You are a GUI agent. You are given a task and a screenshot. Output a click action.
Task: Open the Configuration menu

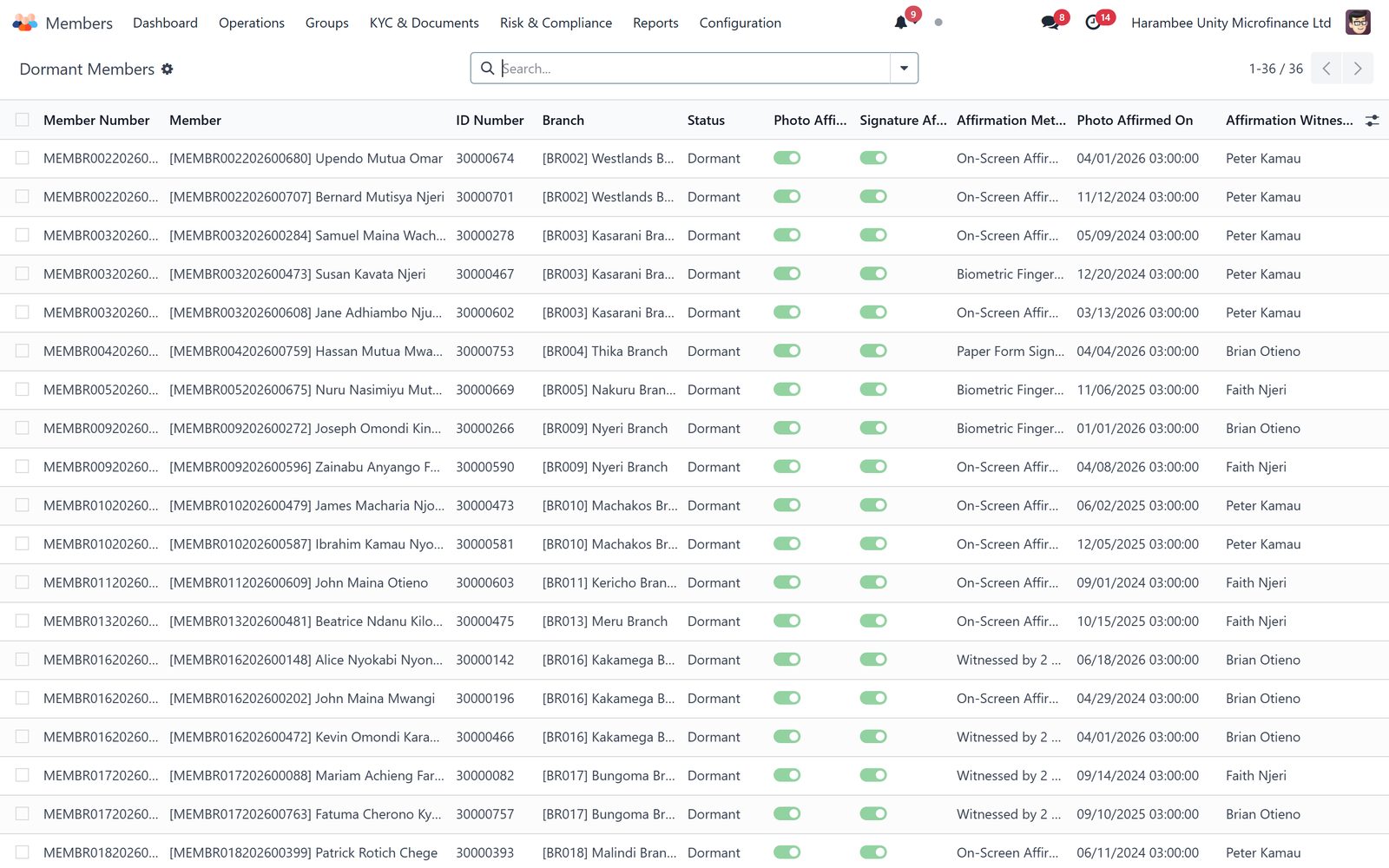tap(741, 23)
